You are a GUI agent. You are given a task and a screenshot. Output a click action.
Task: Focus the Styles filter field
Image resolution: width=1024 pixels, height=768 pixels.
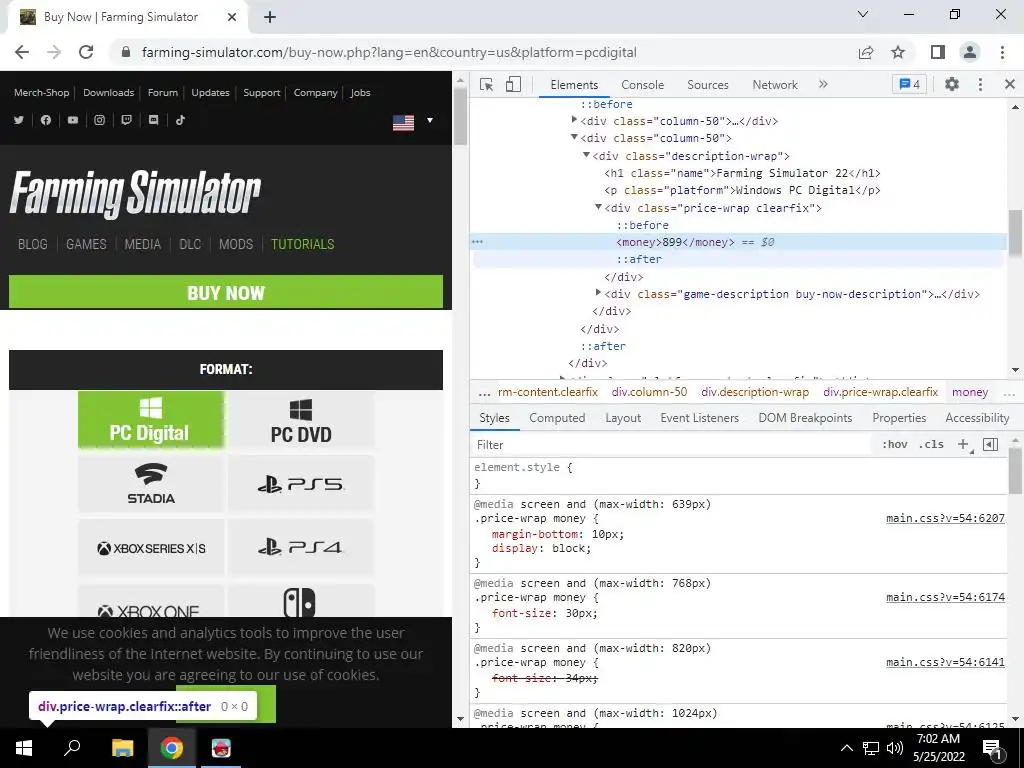pyautogui.click(x=673, y=445)
